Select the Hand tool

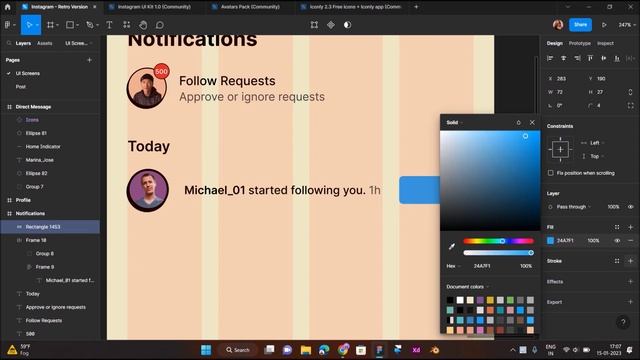coord(143,25)
